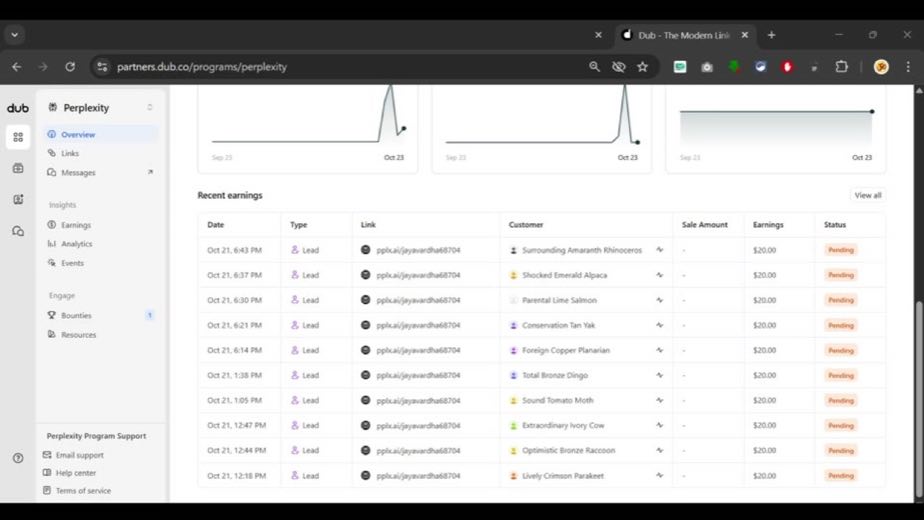Bookmark this page with the star
This screenshot has height=520, width=924.
click(x=642, y=67)
